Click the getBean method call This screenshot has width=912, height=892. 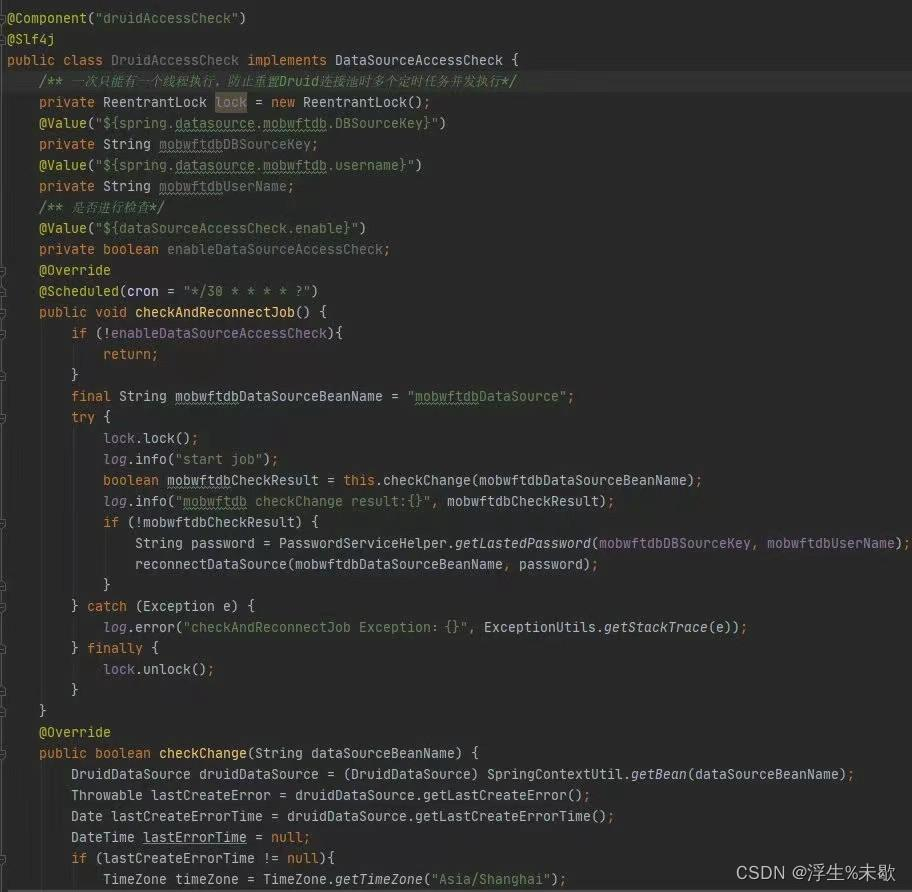click(x=657, y=775)
